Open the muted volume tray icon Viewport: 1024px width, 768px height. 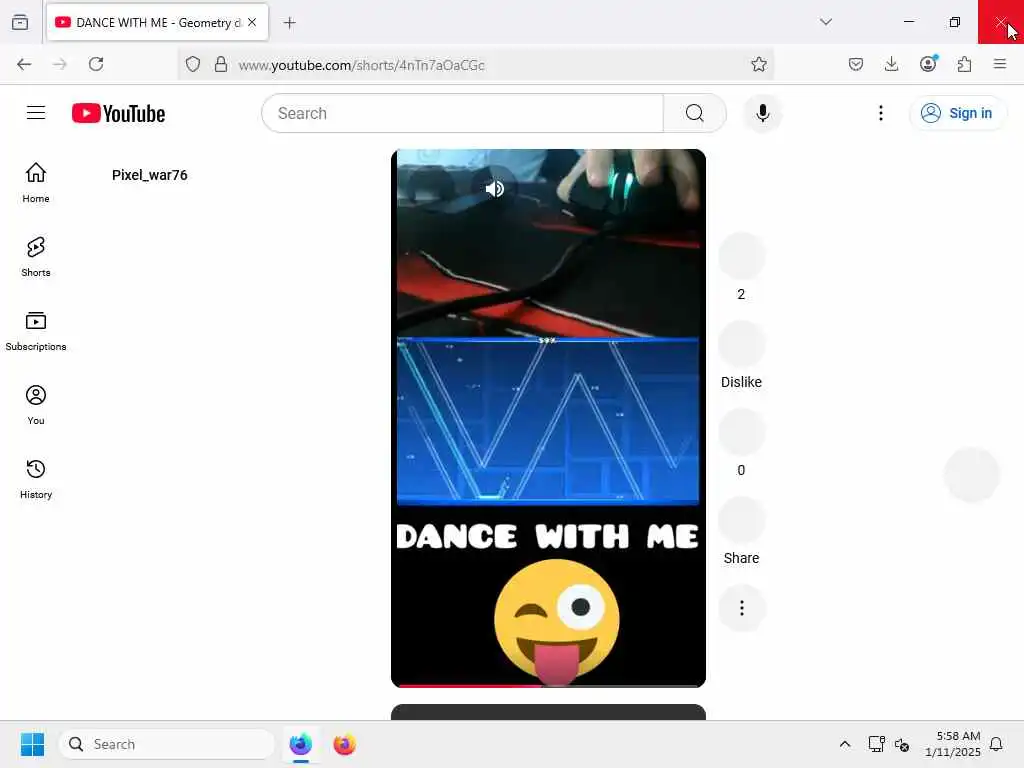pos(903,744)
